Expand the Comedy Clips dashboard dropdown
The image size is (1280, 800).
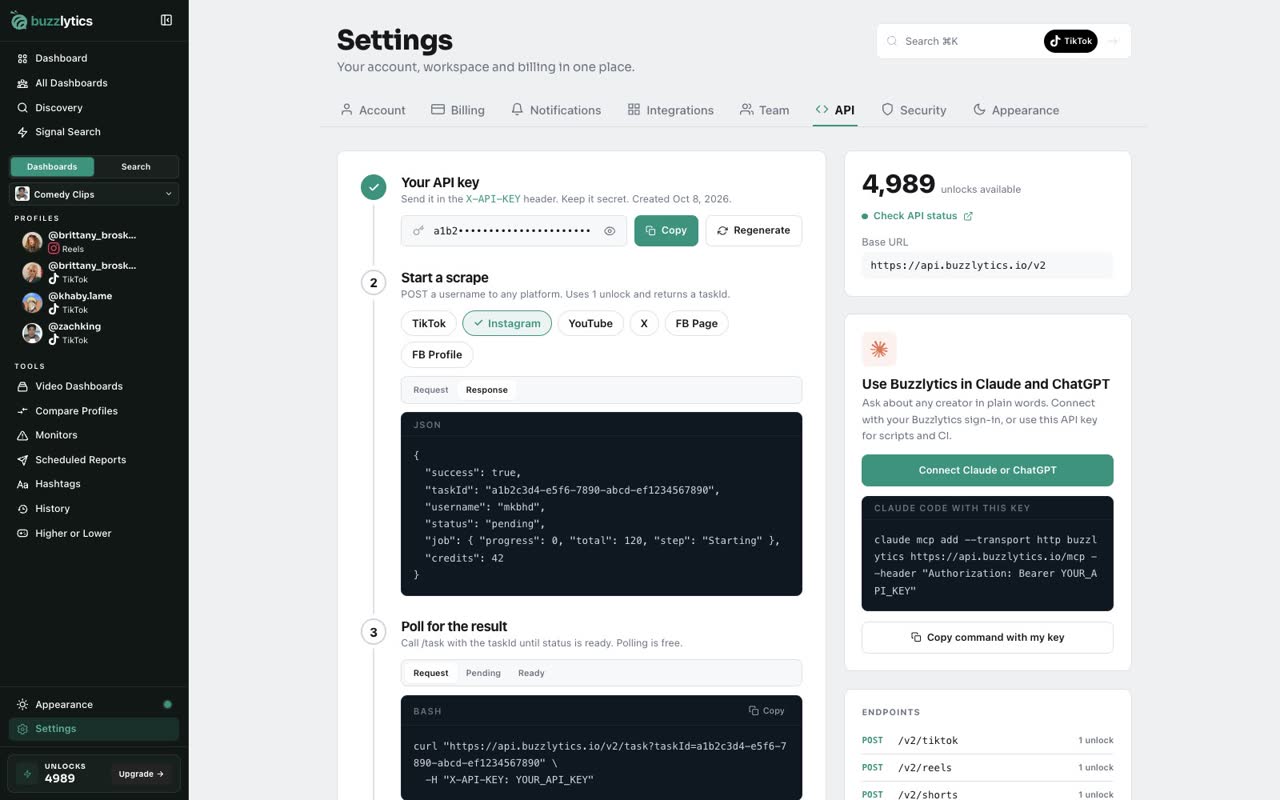pos(94,194)
